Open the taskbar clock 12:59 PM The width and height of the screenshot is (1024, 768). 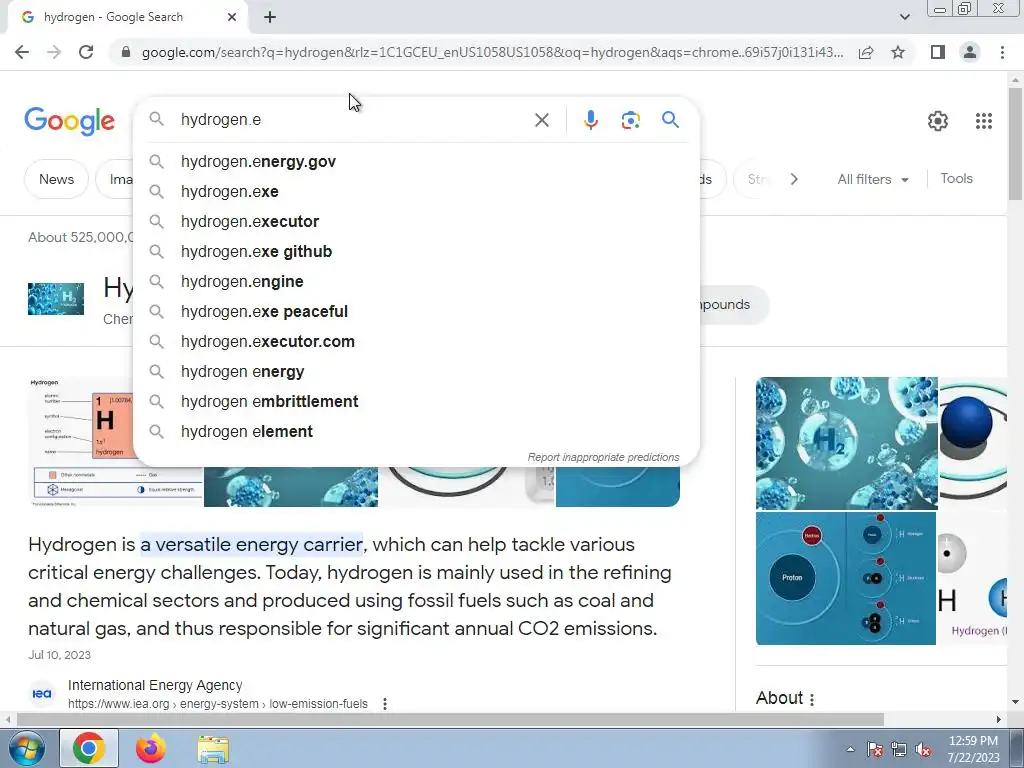973,749
